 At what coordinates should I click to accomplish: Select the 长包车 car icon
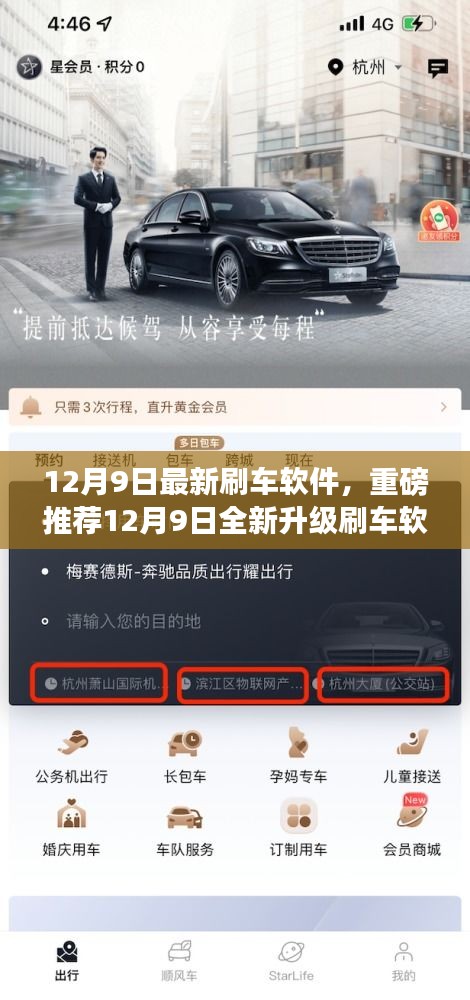(x=185, y=743)
